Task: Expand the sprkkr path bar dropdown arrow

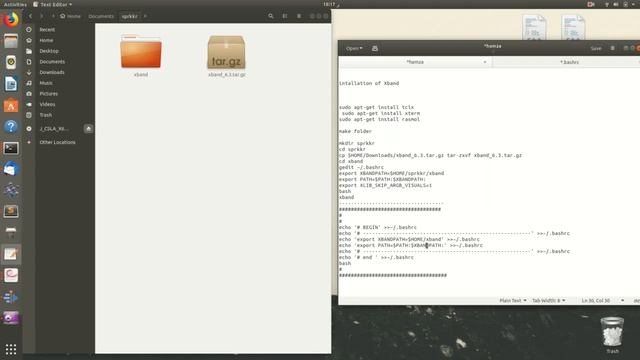Action: tap(145, 16)
